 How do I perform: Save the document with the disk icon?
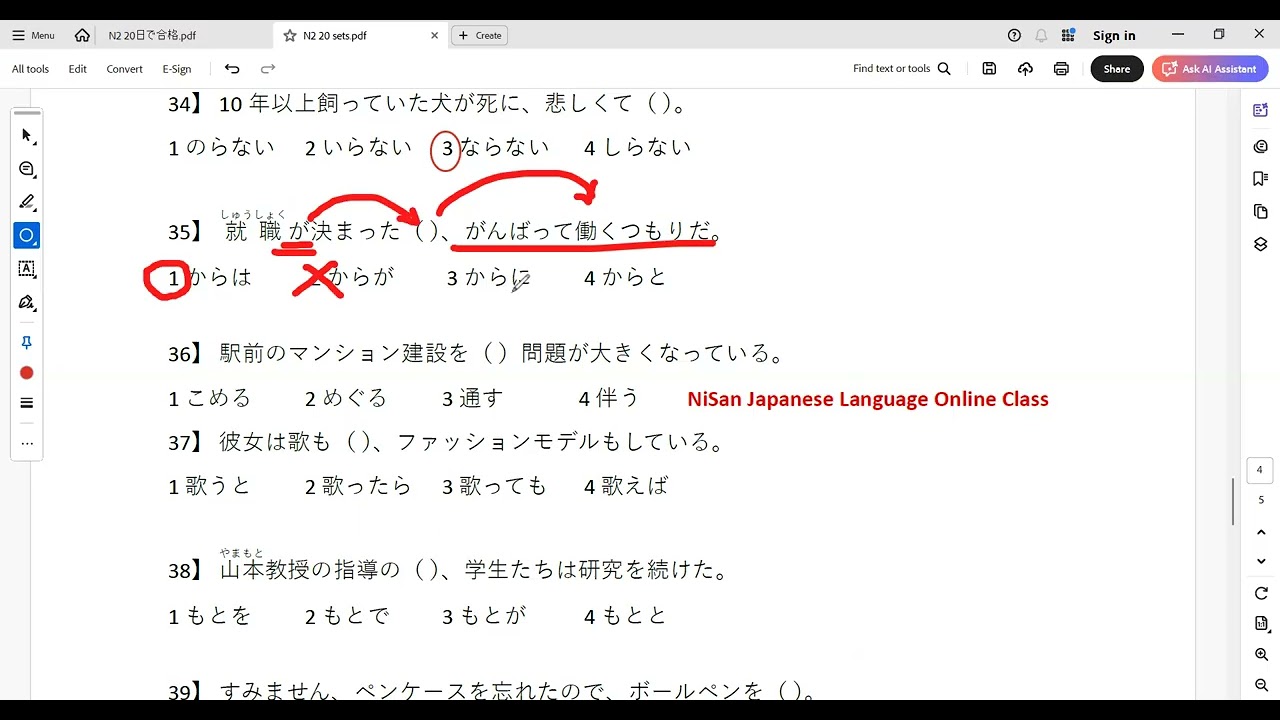coord(989,69)
